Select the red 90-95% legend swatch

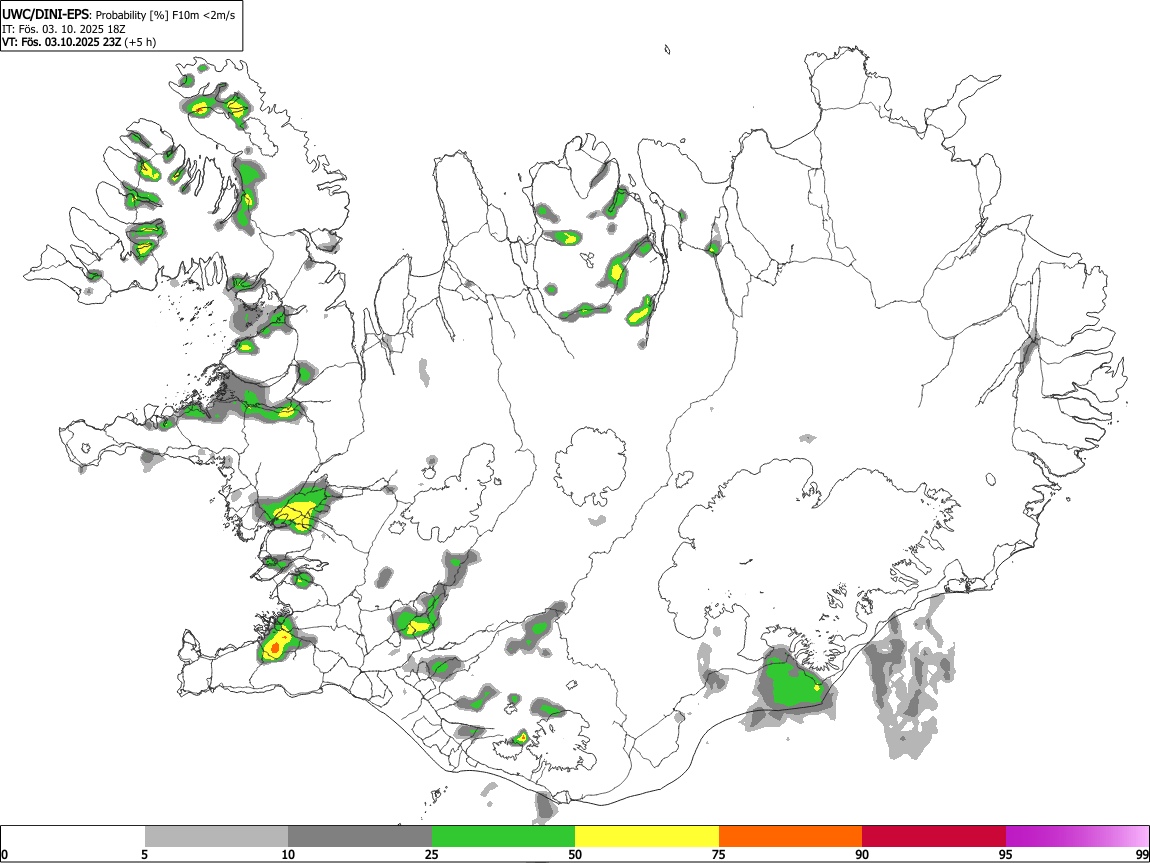pyautogui.click(x=934, y=837)
